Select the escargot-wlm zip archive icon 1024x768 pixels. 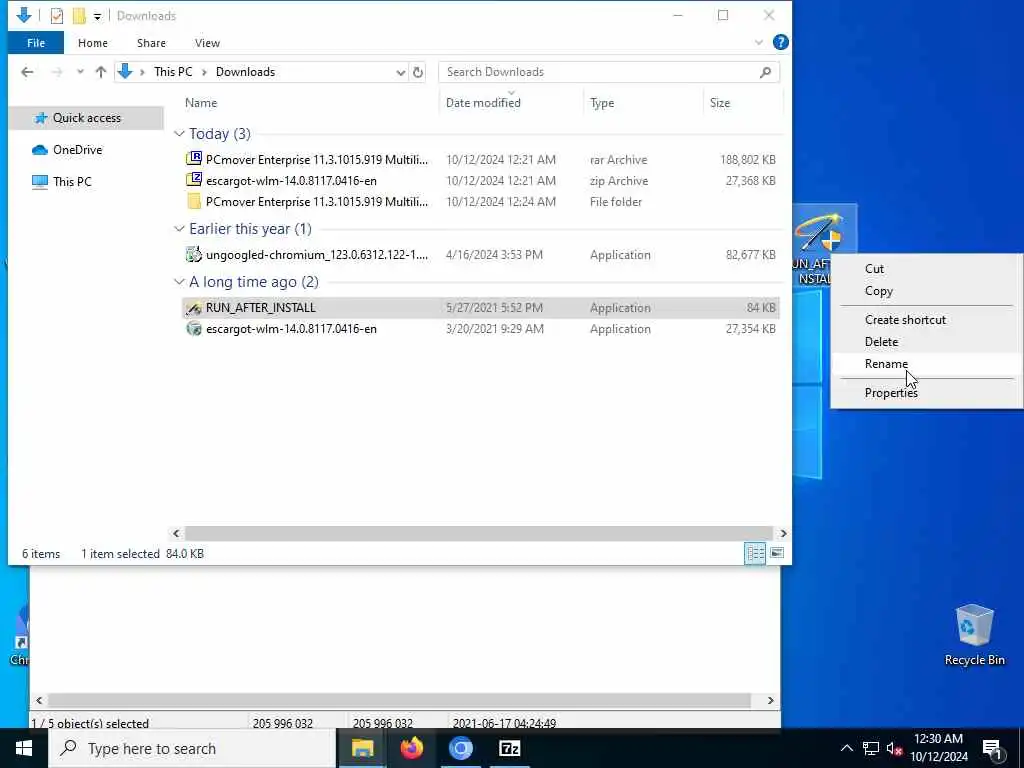(x=194, y=180)
